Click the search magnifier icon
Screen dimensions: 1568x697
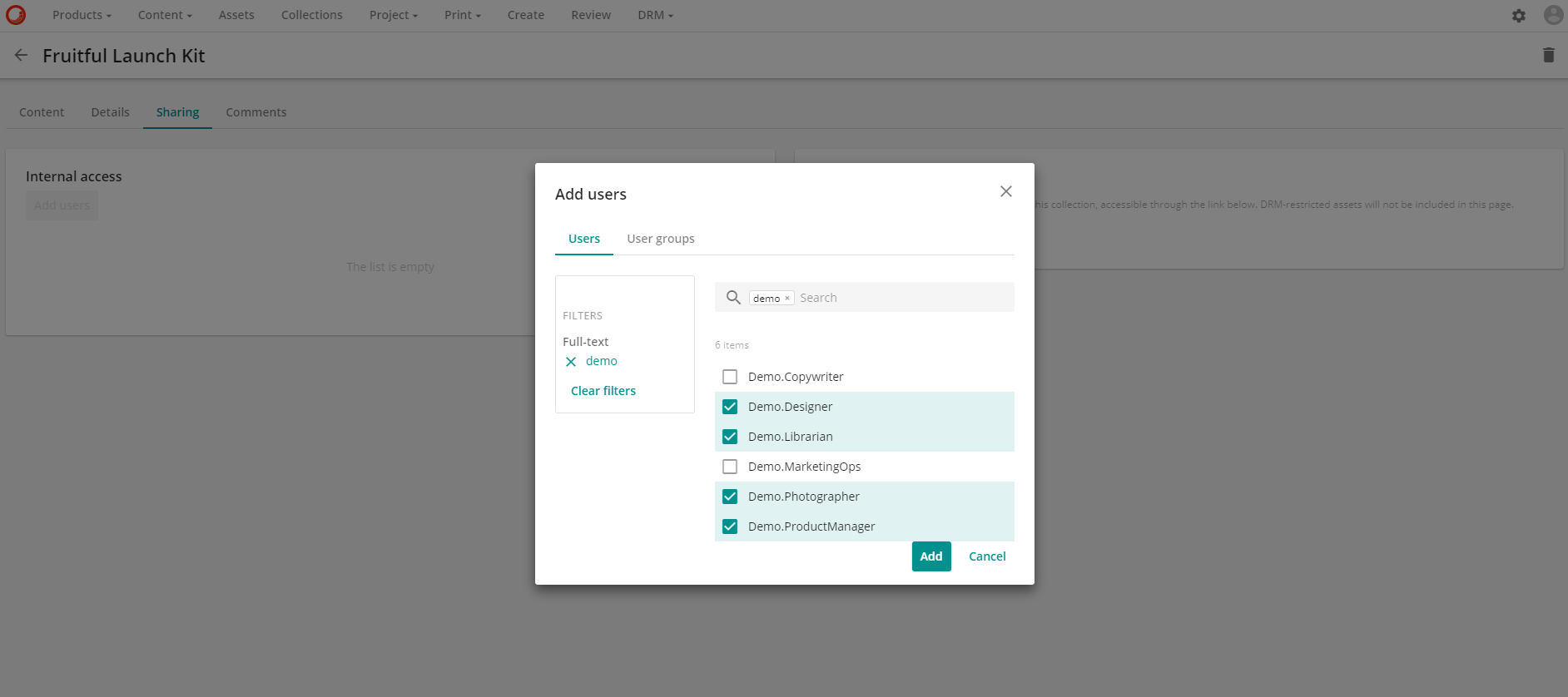(x=733, y=298)
